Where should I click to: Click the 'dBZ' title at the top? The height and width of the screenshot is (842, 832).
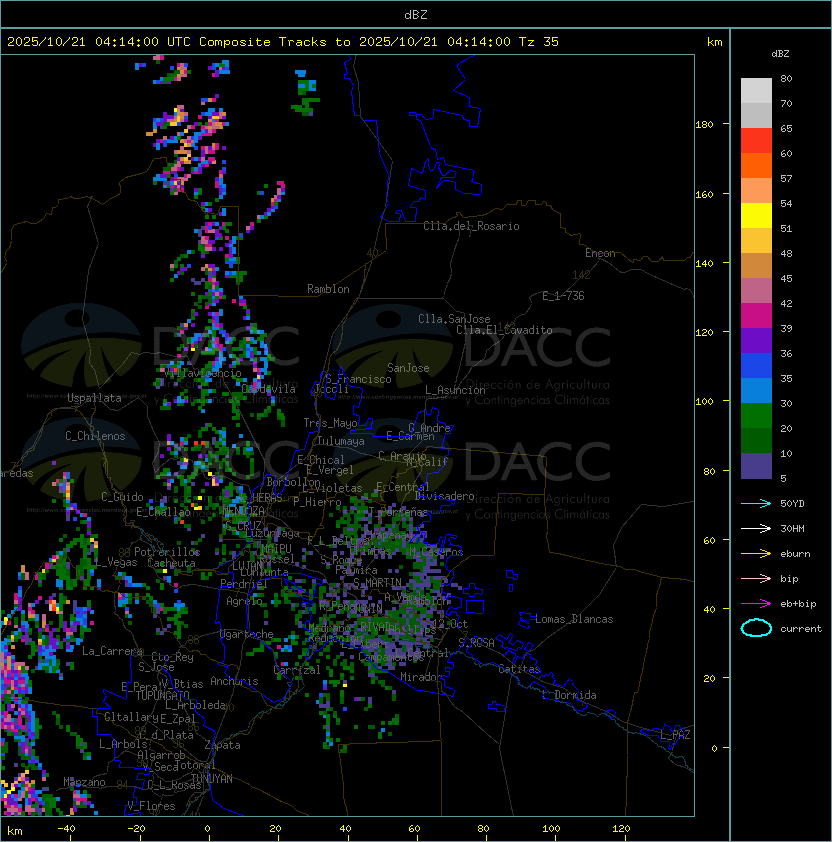tap(416, 14)
